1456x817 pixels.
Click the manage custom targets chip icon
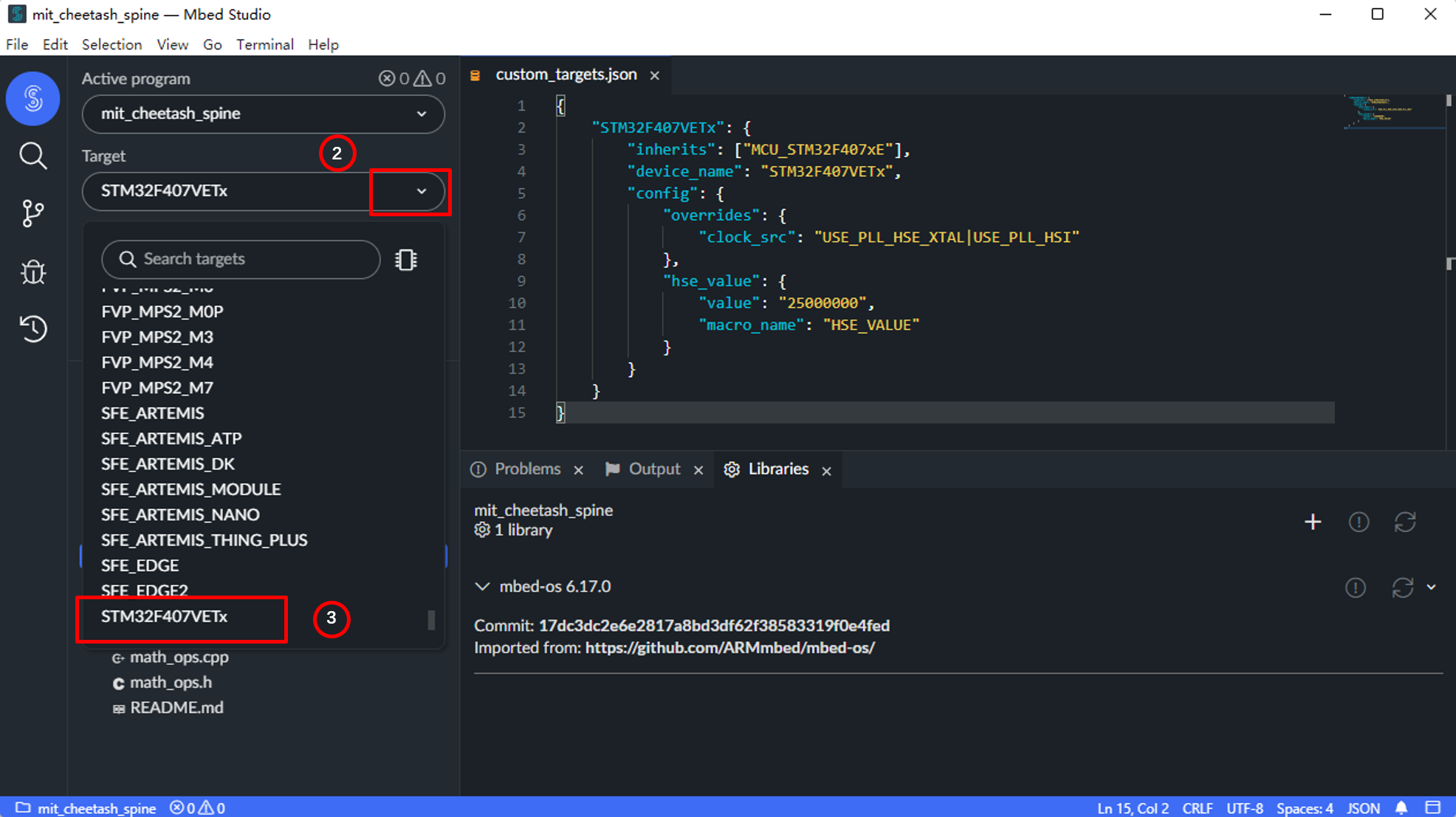[406, 260]
